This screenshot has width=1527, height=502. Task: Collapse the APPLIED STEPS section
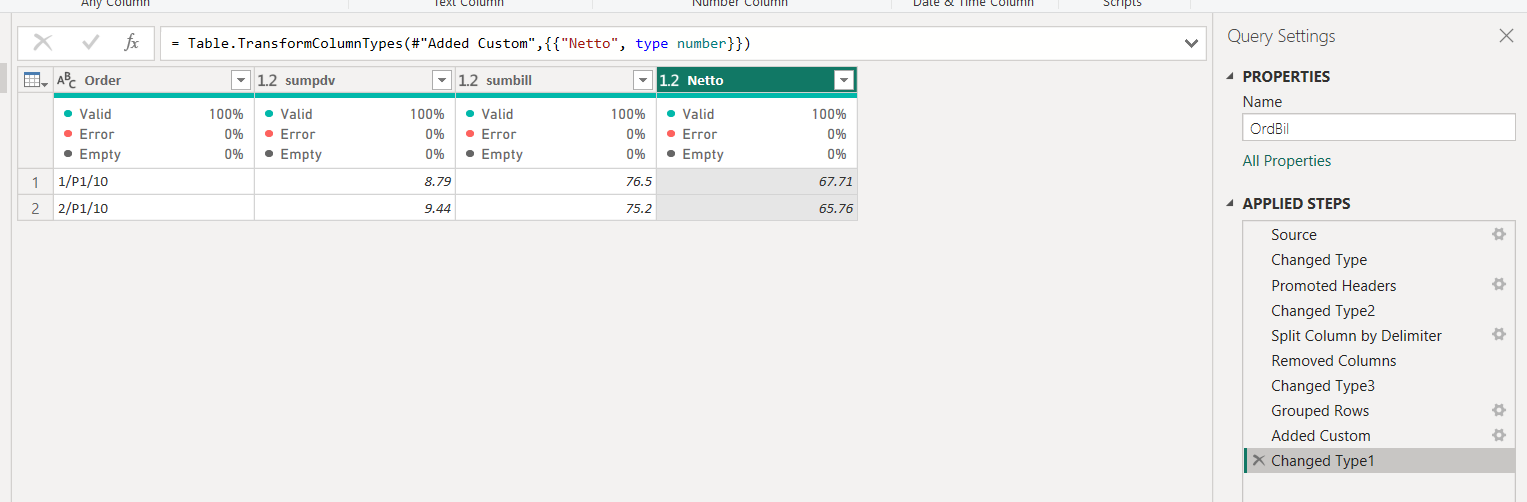[1231, 204]
